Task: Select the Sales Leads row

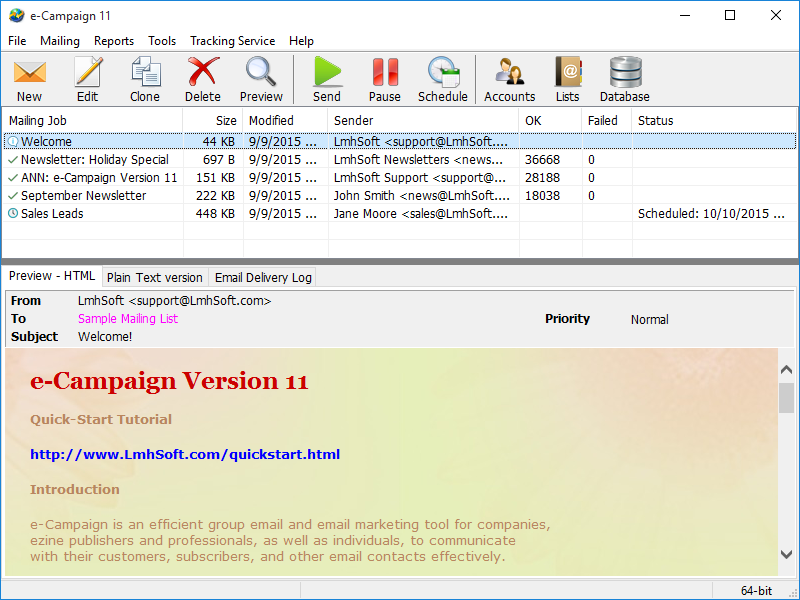Action: click(399, 214)
